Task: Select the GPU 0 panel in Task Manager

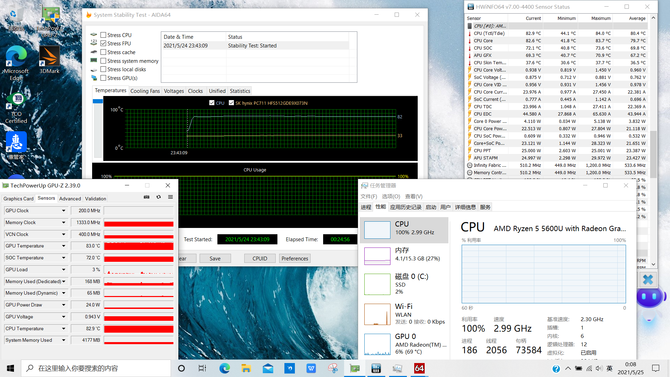Action: click(x=404, y=344)
